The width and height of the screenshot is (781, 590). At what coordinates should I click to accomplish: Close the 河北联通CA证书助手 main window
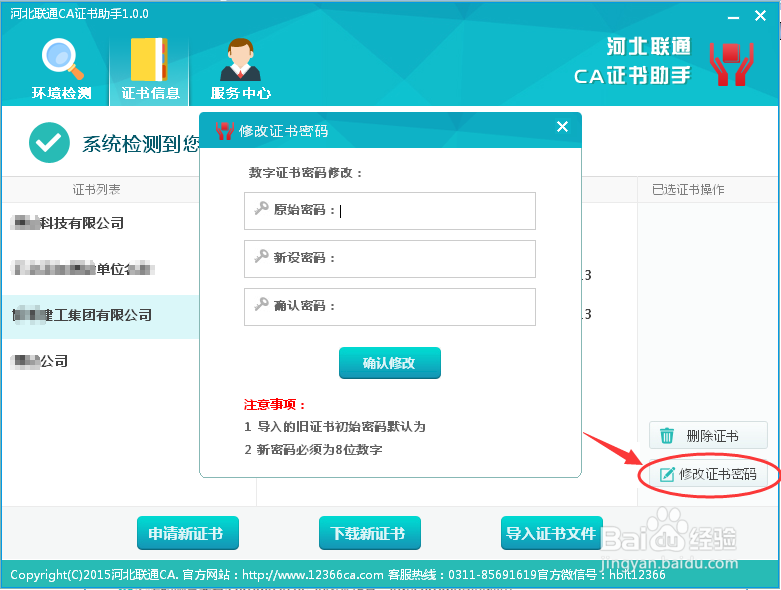(x=760, y=16)
